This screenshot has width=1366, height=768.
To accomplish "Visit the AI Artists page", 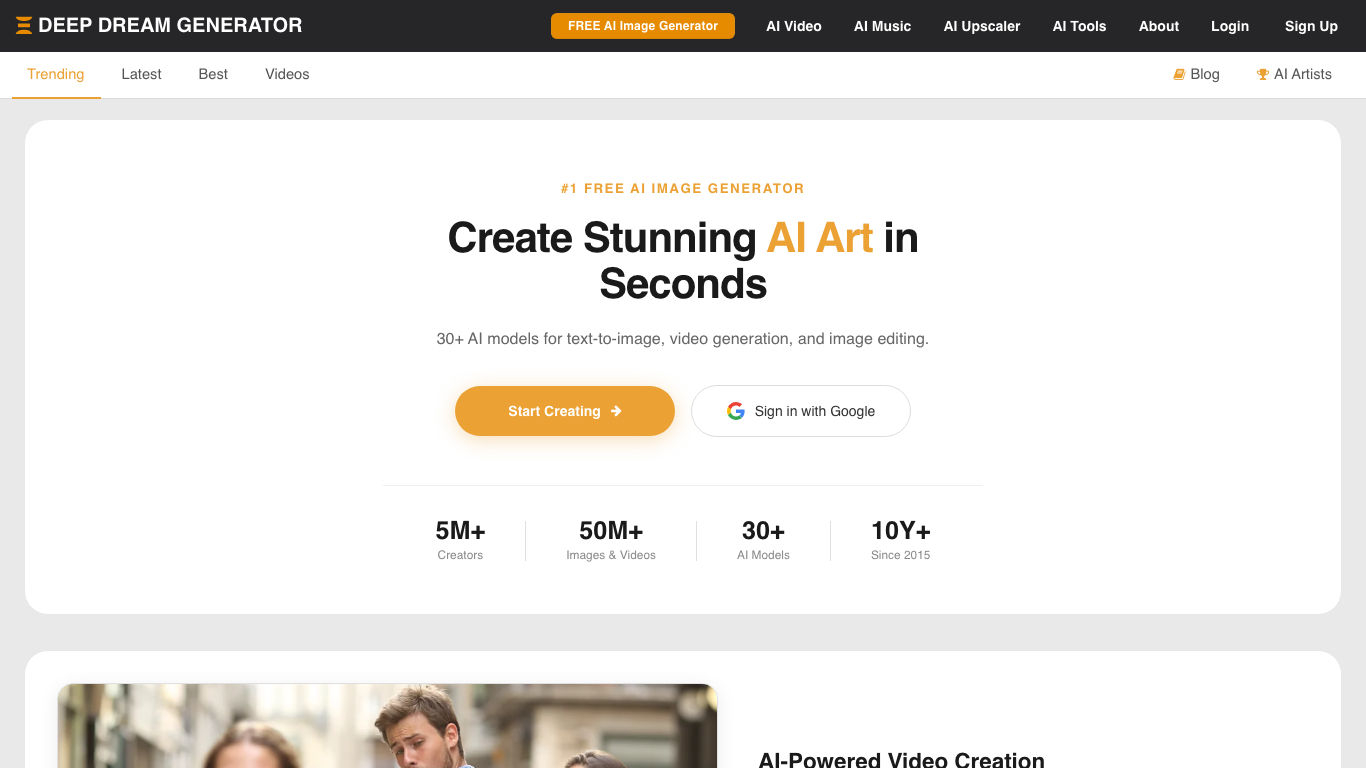I will click(x=1294, y=74).
